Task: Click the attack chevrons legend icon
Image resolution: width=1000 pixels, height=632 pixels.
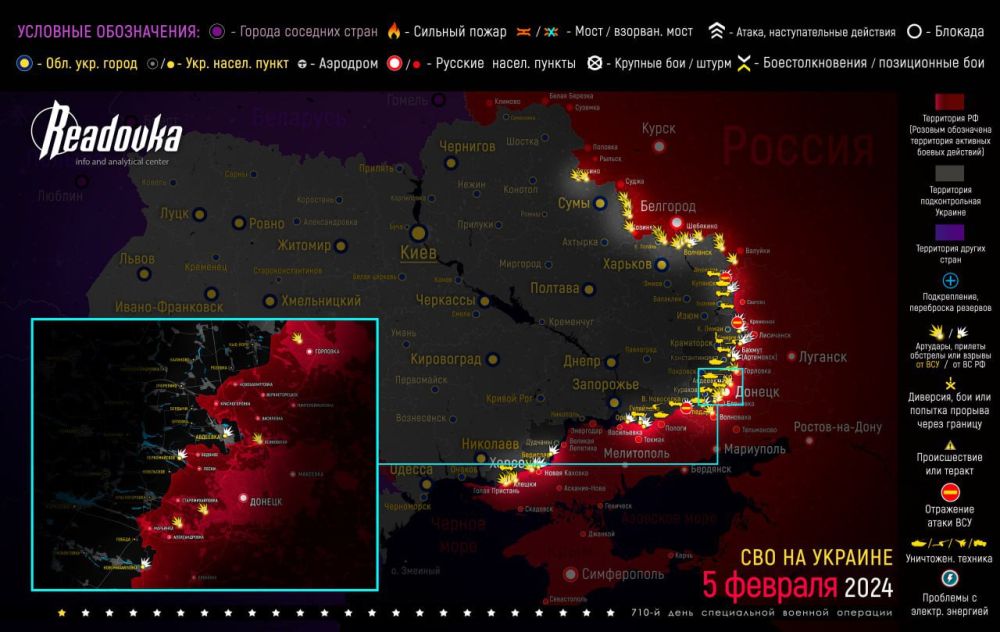Action: point(717,32)
